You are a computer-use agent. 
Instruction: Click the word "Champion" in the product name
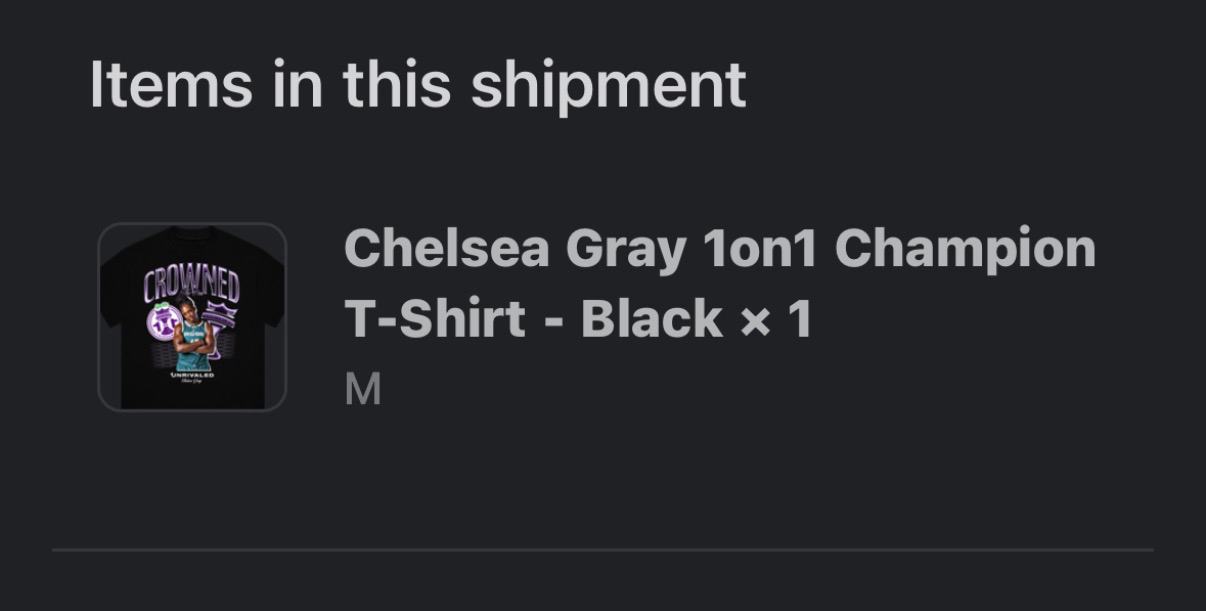tap(965, 248)
